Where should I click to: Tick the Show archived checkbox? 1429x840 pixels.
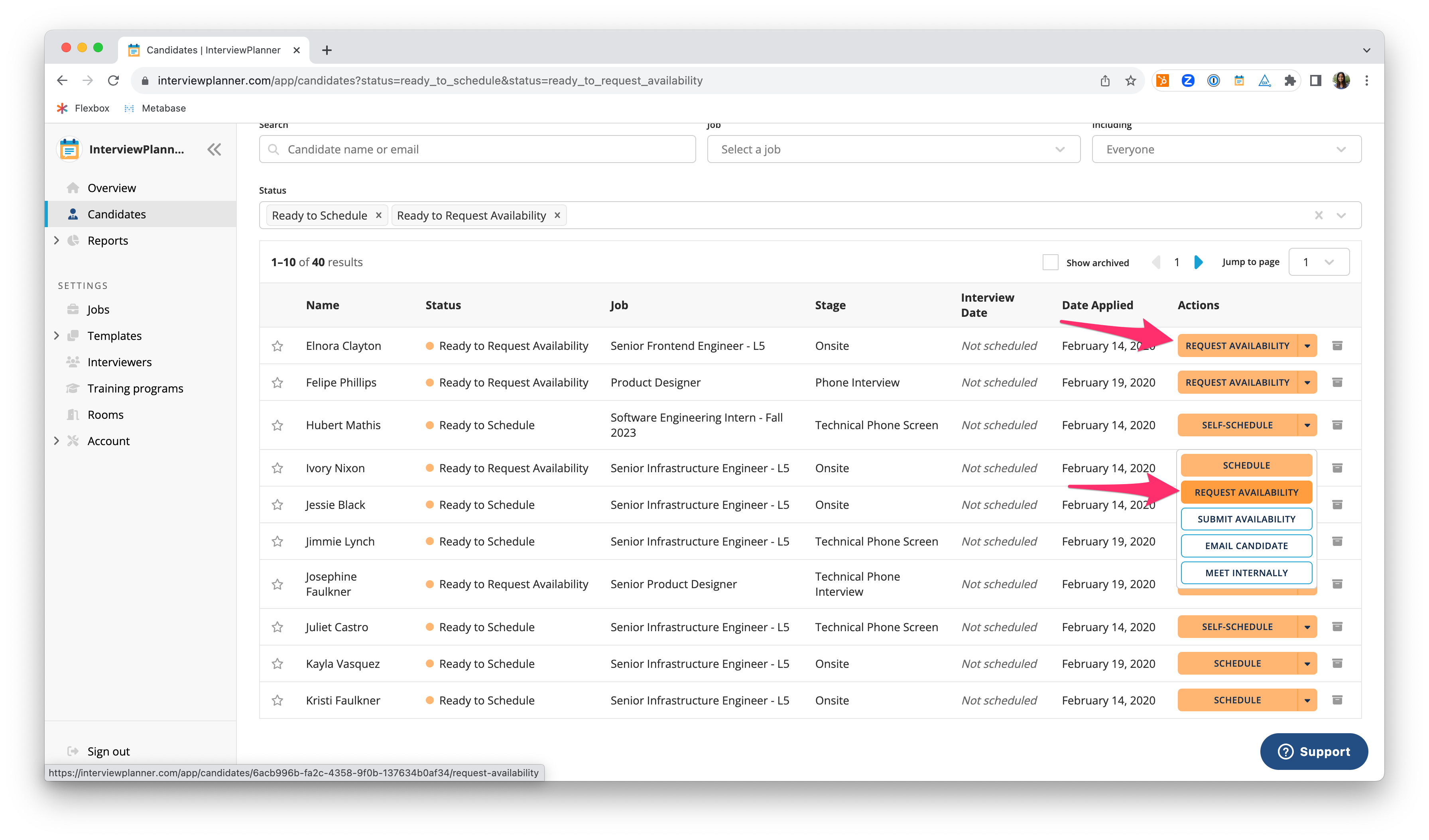pyautogui.click(x=1050, y=263)
